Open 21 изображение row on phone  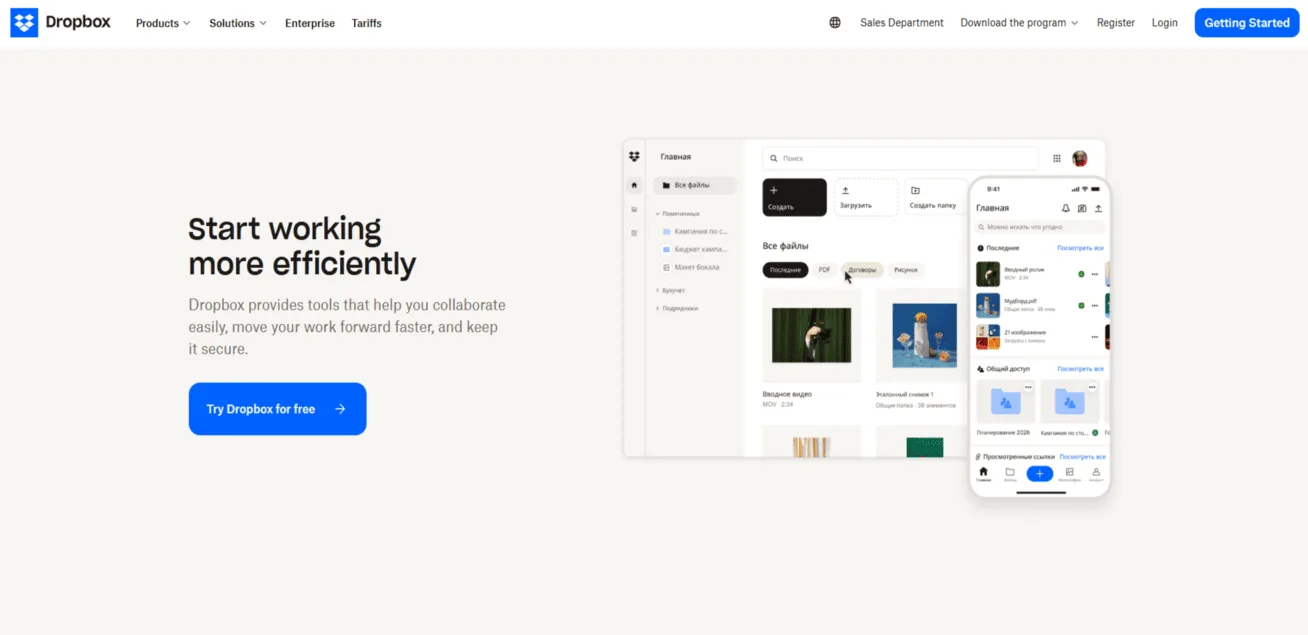pos(1040,336)
